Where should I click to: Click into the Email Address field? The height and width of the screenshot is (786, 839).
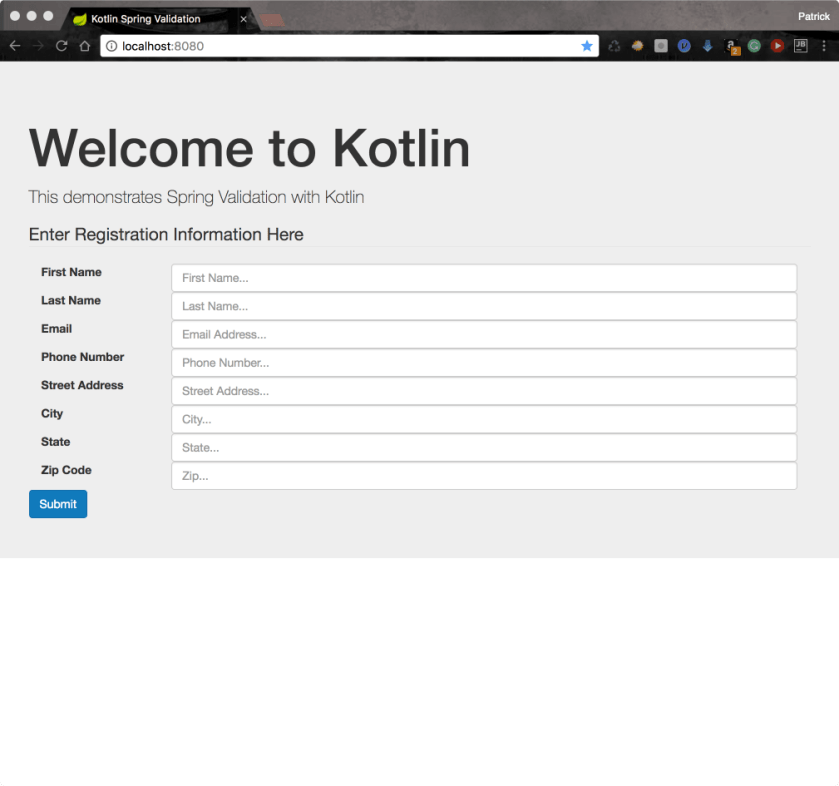point(484,335)
